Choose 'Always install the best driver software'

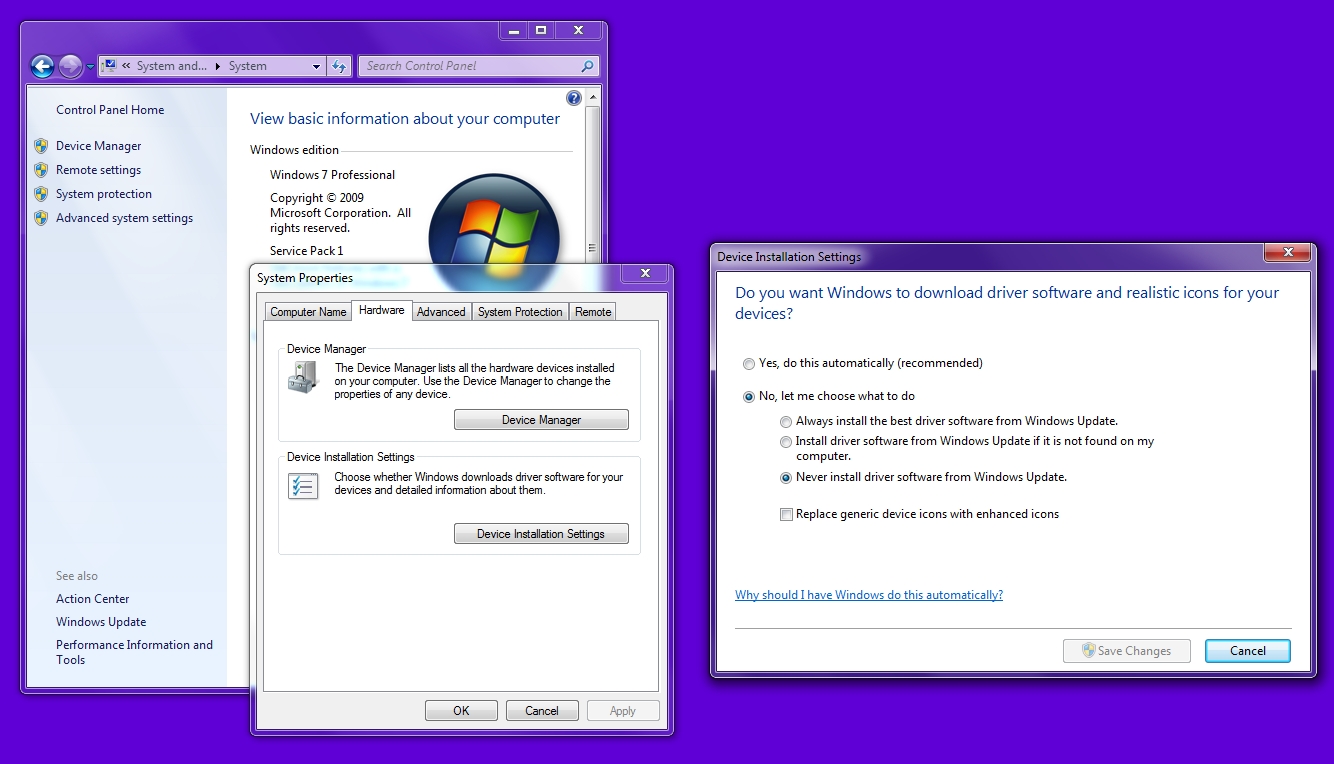(x=949, y=421)
